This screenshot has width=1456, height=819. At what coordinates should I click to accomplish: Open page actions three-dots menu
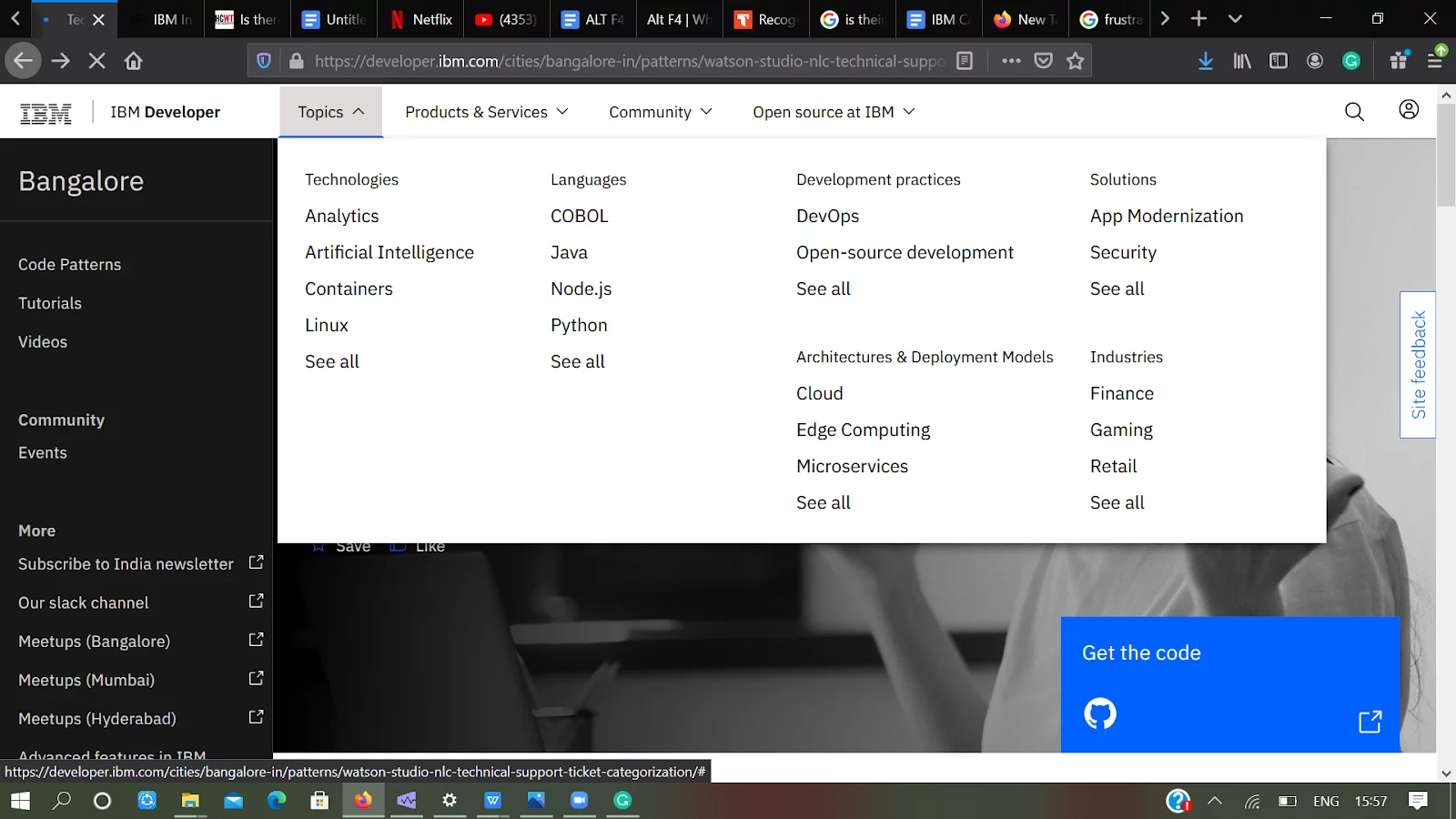[x=1011, y=61]
